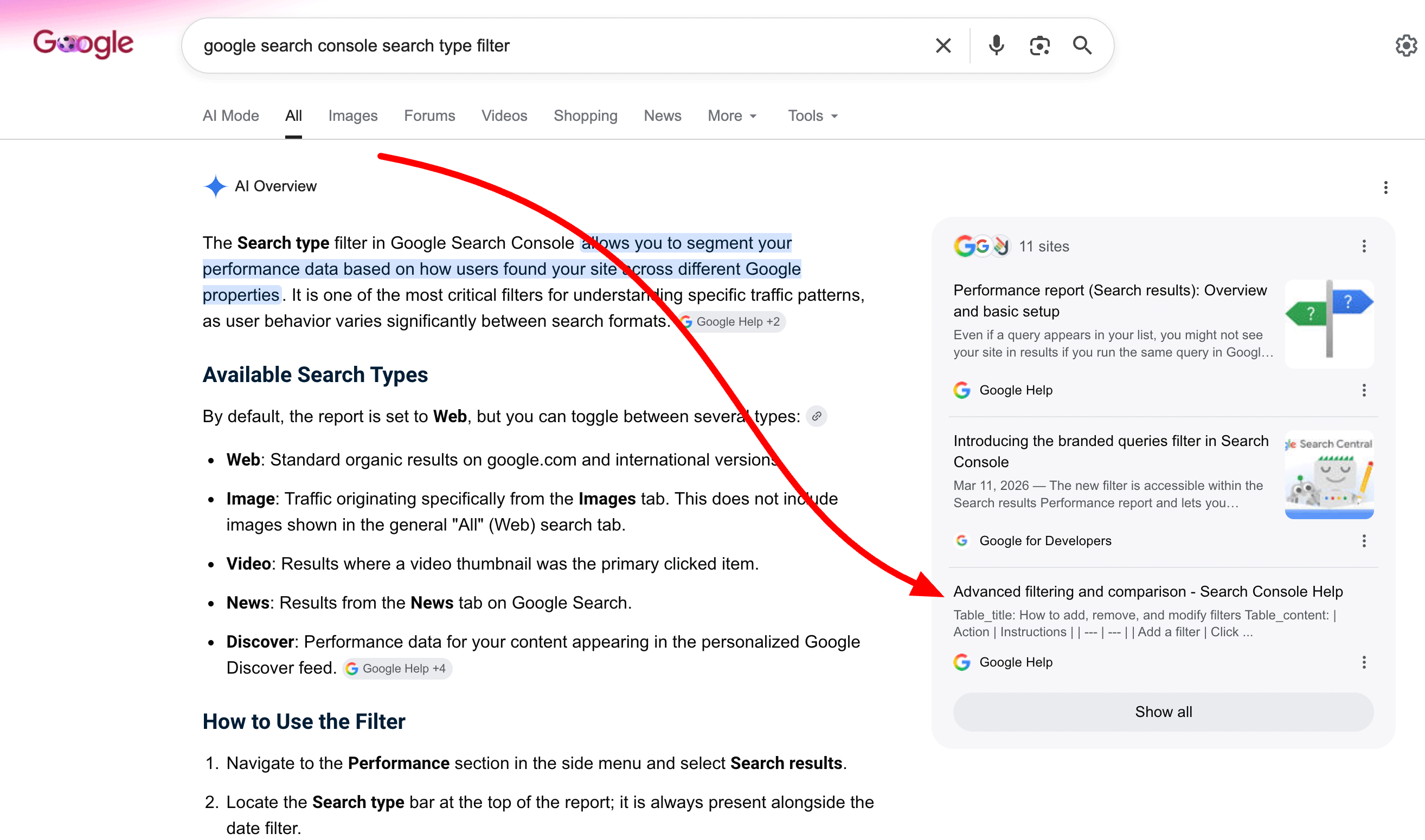
Task: Clear the search box with X
Action: tap(943, 46)
